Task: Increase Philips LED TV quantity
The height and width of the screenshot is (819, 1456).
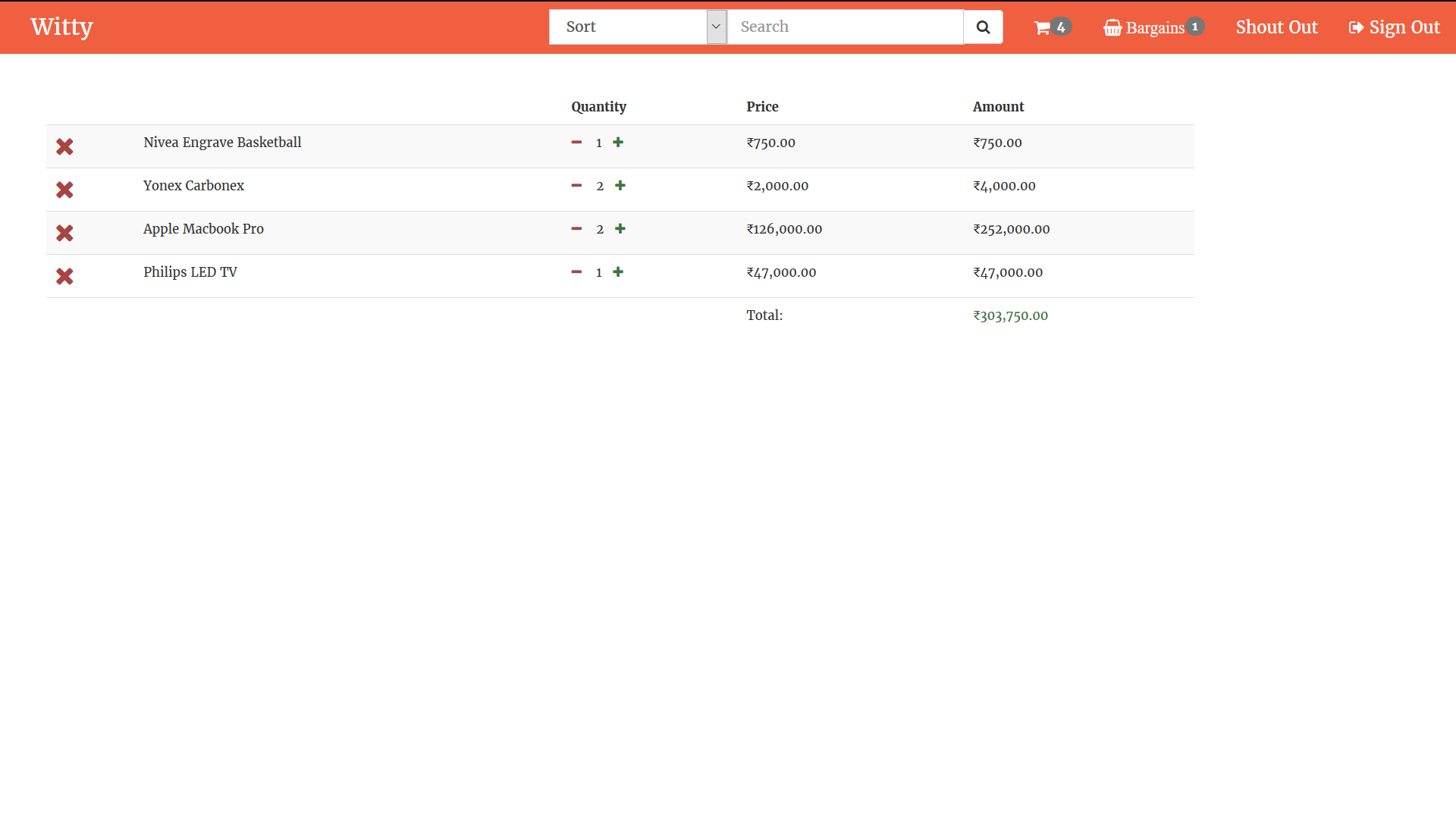Action: pos(618,272)
